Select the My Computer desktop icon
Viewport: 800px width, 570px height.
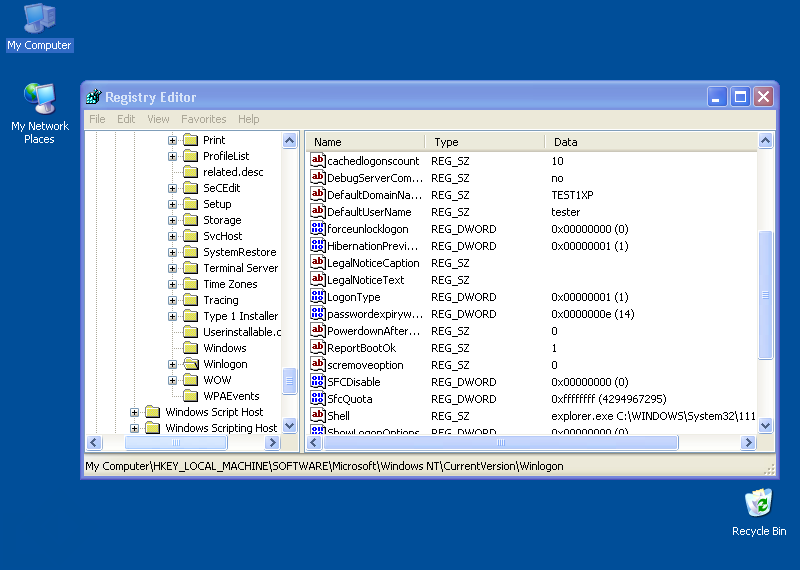(39, 28)
